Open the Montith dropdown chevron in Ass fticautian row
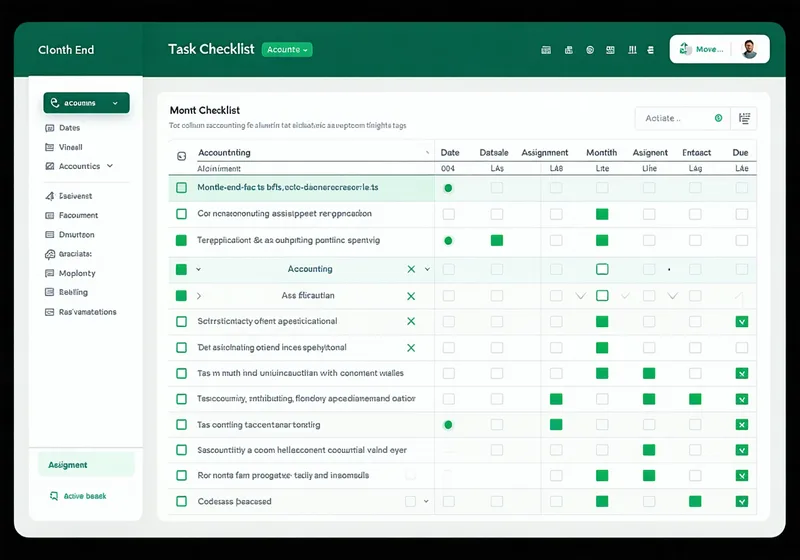 point(581,296)
